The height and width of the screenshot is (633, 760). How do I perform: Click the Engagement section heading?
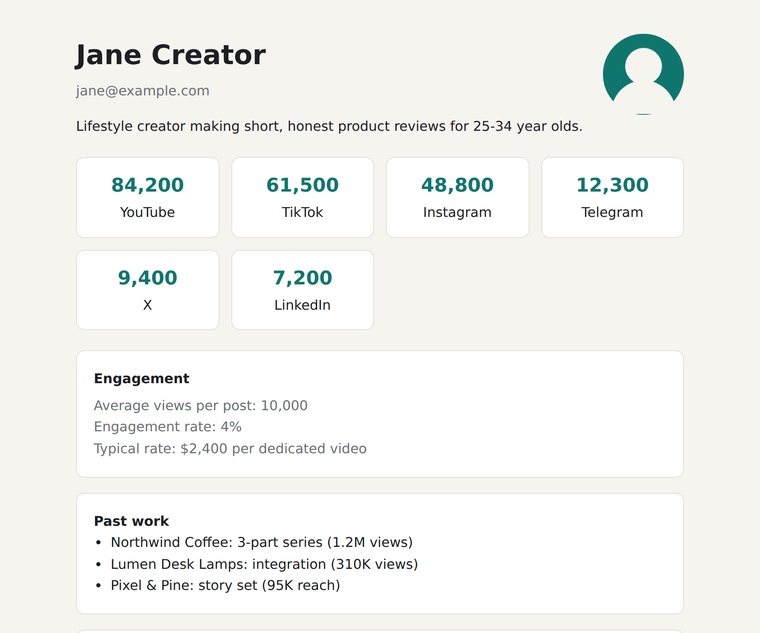142,379
